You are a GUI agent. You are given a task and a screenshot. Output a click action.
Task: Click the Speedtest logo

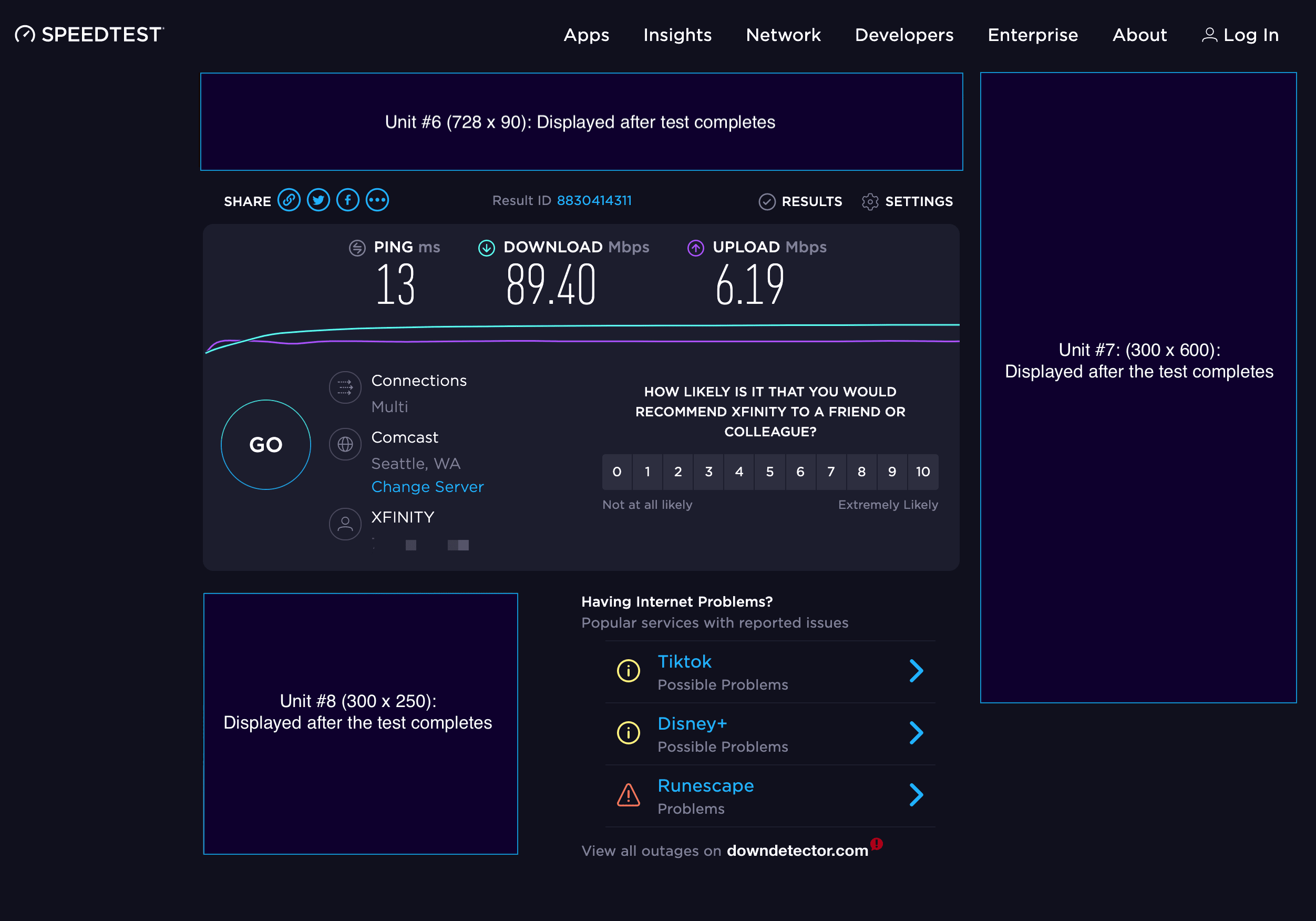click(x=89, y=34)
